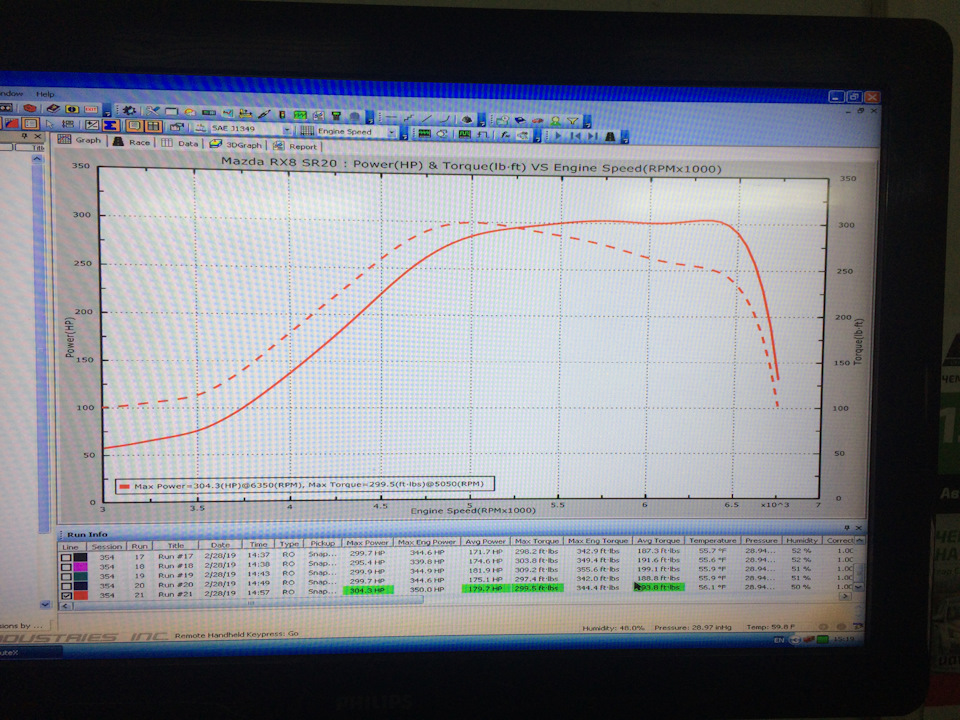The image size is (960, 720).
Task: Click the red and blue chart icon, second row
Action: point(11,124)
